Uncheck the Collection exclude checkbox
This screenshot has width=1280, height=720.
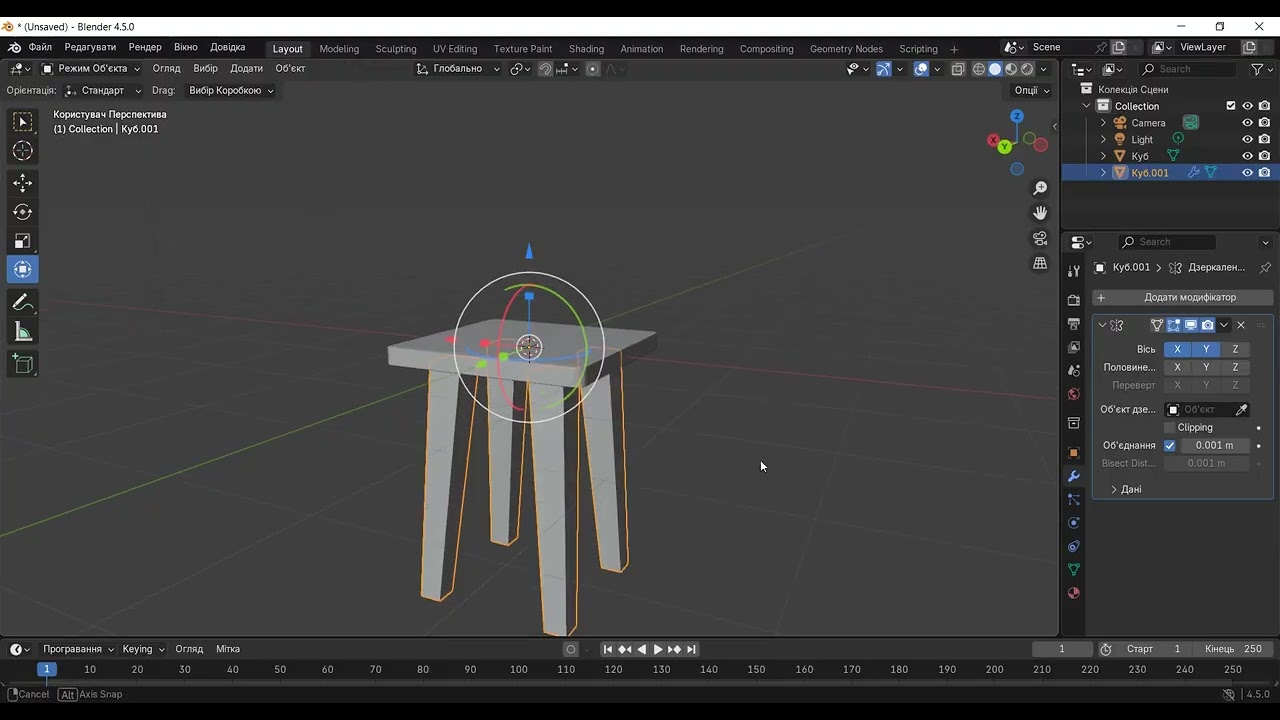tap(1231, 106)
